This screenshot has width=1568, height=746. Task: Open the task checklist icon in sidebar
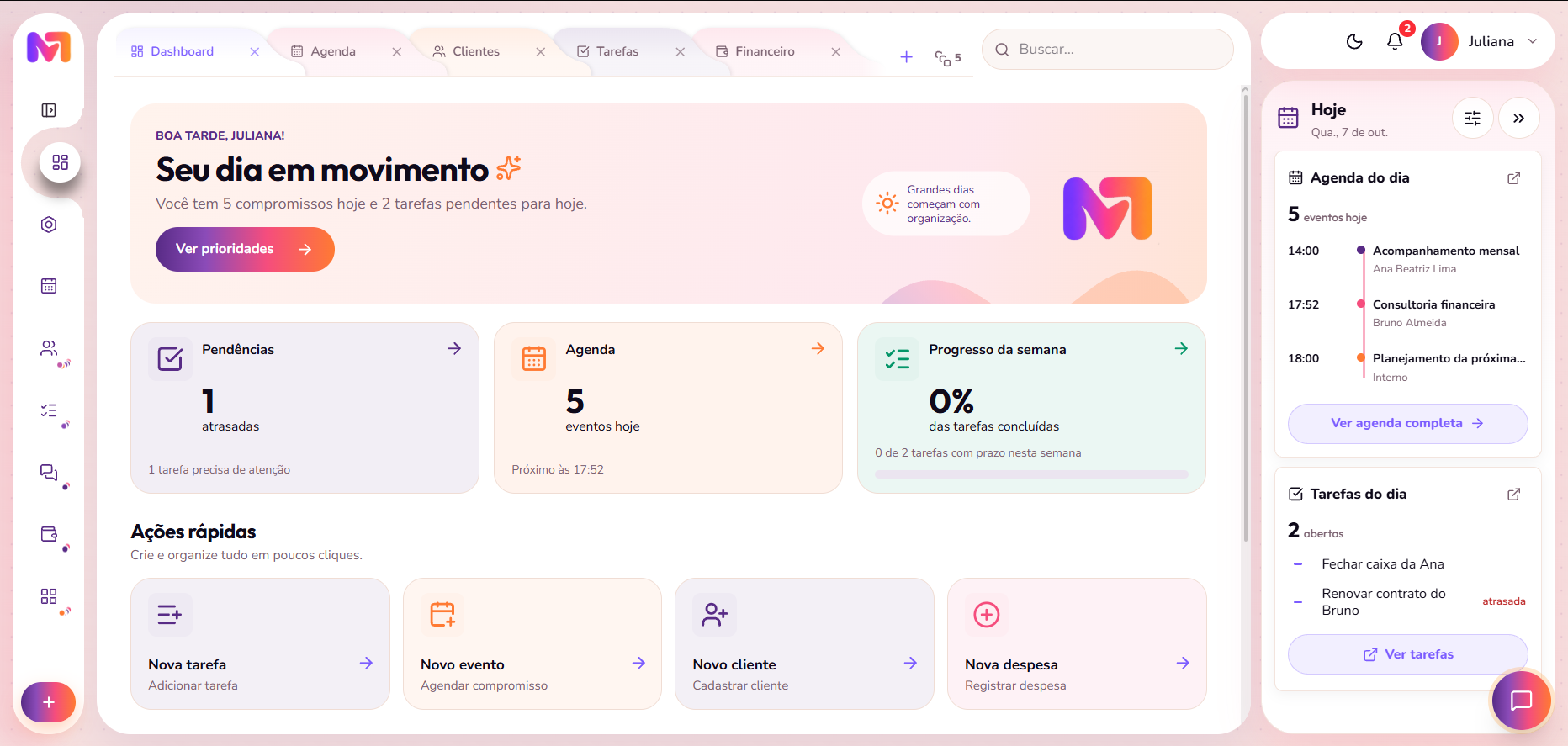pos(49,410)
